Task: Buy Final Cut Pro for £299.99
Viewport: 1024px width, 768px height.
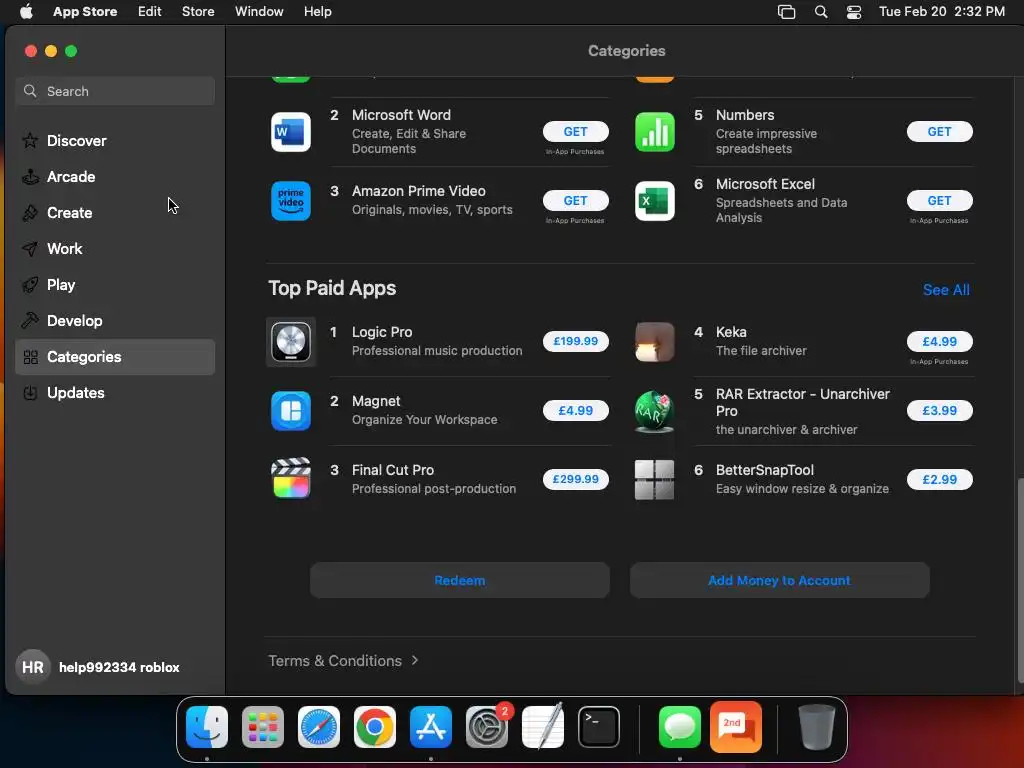Action: [x=575, y=479]
